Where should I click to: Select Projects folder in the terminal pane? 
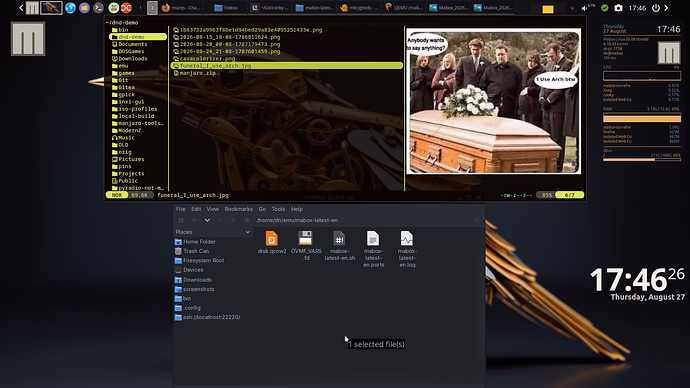tap(128, 174)
